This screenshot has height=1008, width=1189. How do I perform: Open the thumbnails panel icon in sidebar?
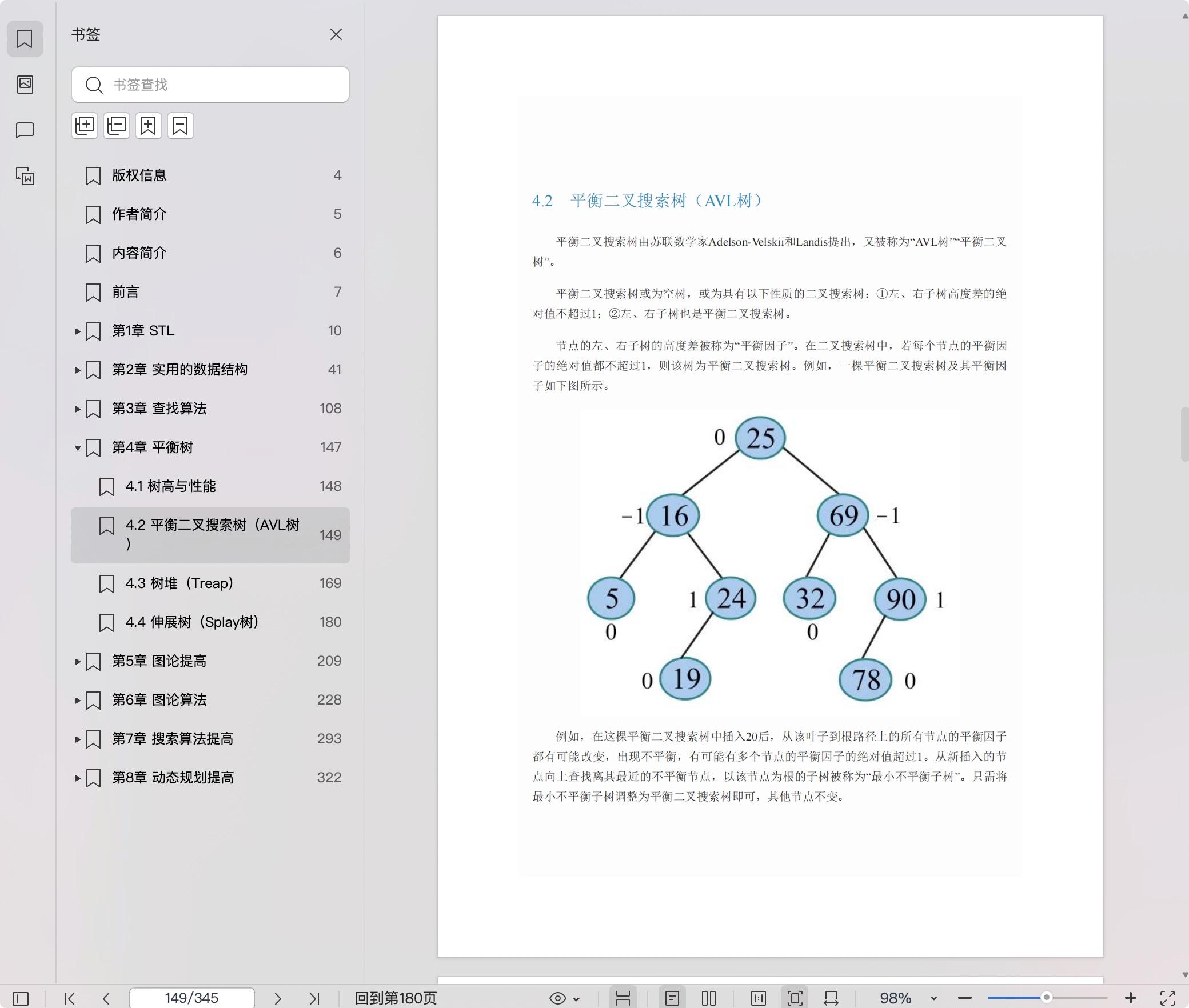tap(25, 85)
